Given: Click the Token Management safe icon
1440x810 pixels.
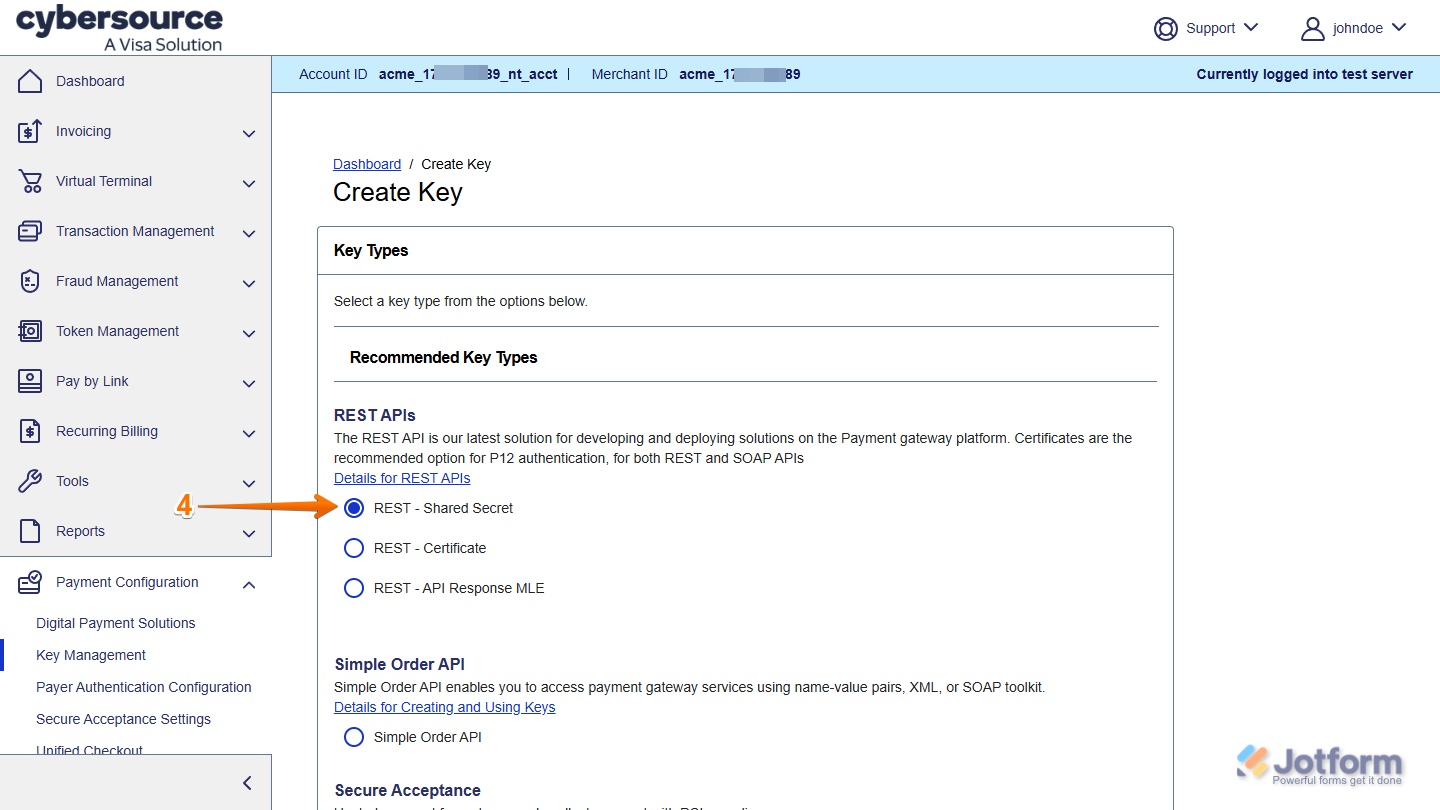Looking at the screenshot, I should point(30,331).
